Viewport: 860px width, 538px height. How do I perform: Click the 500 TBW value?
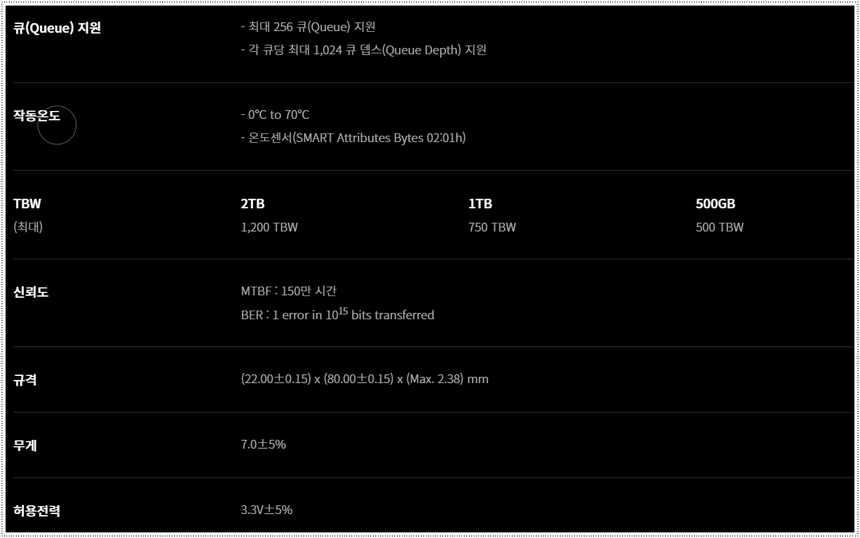pyautogui.click(x=720, y=227)
